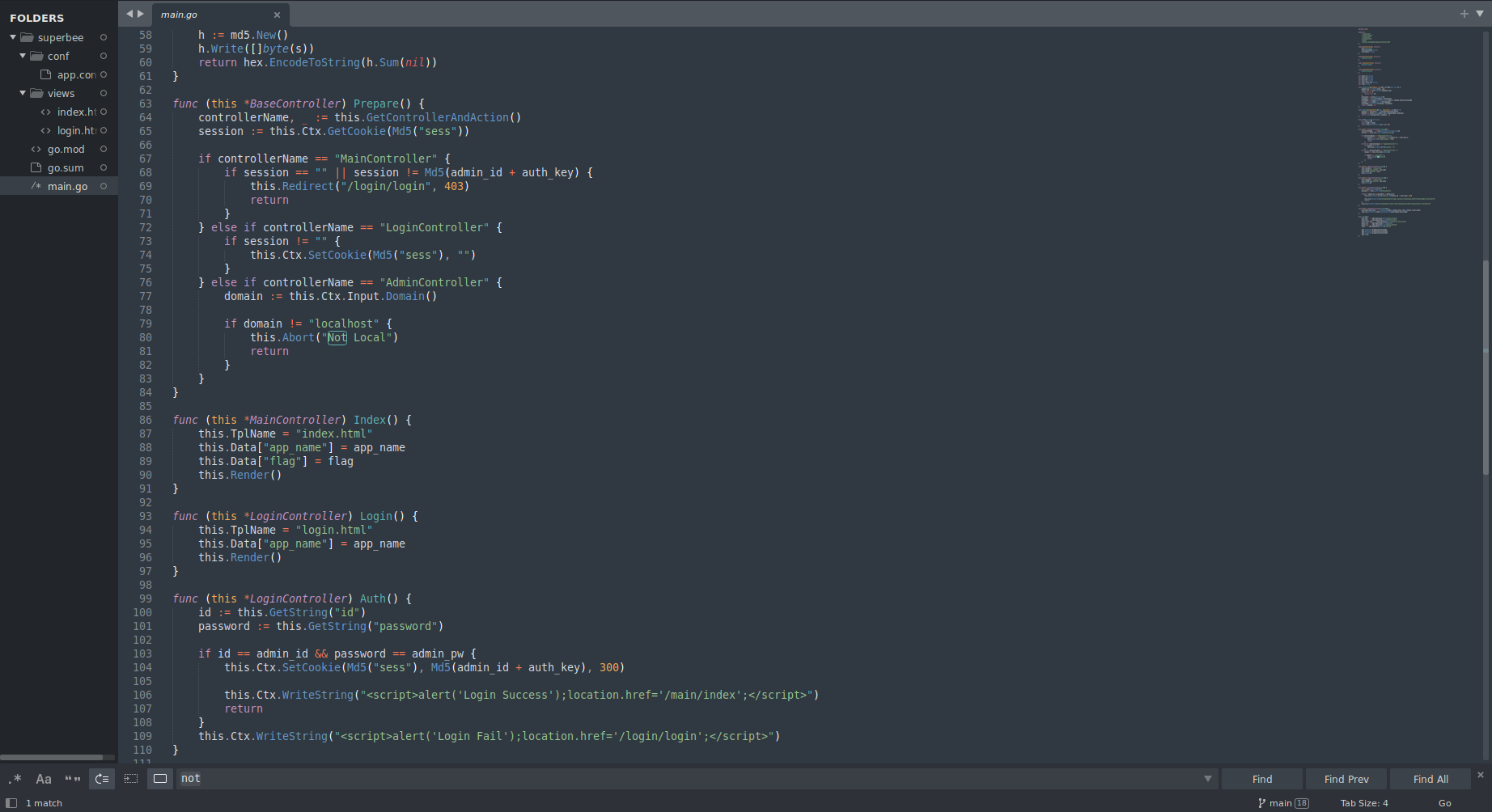The width and height of the screenshot is (1492, 812).
Task: Click the status circle next to views
Action: (x=104, y=93)
